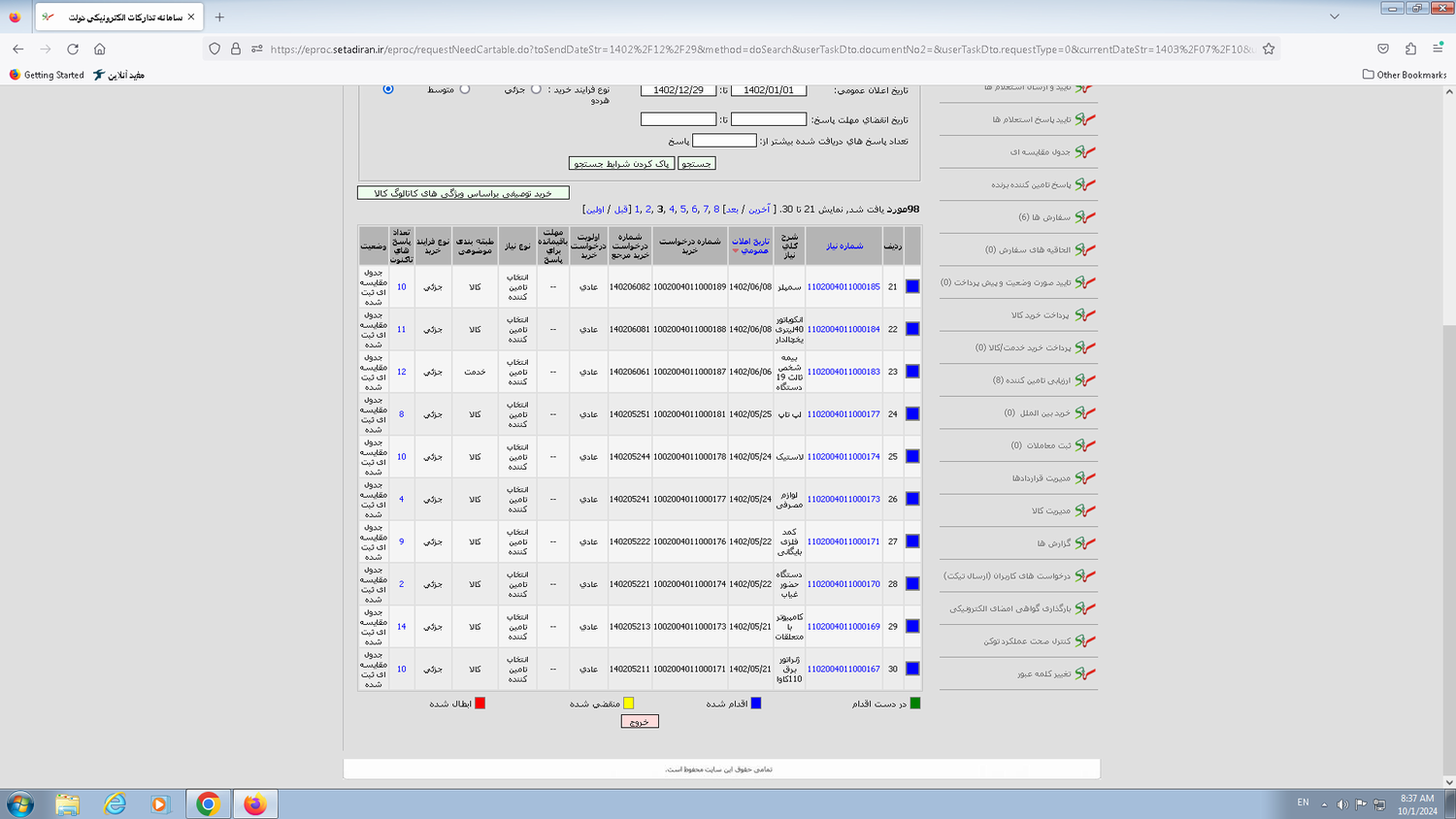Open گزارش ها sidebar icon
The image size is (1456, 819).
pyautogui.click(x=1085, y=543)
